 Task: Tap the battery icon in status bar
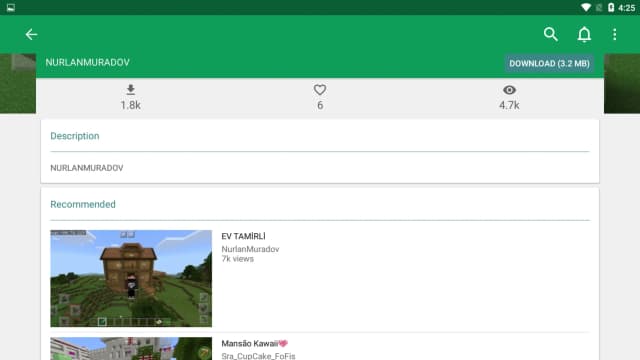click(611, 7)
